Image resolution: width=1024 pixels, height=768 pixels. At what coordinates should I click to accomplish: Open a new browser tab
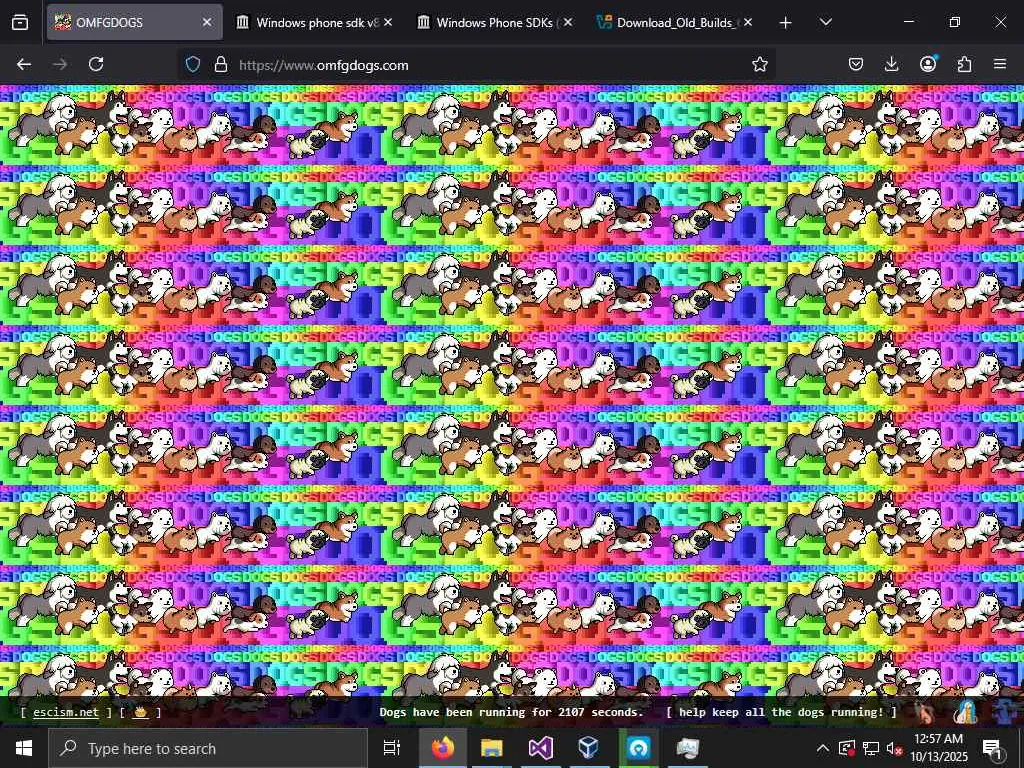coord(786,23)
